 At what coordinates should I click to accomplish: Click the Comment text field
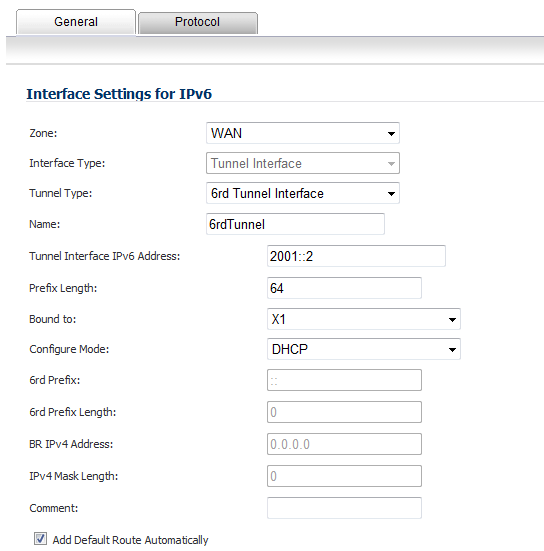point(344,508)
